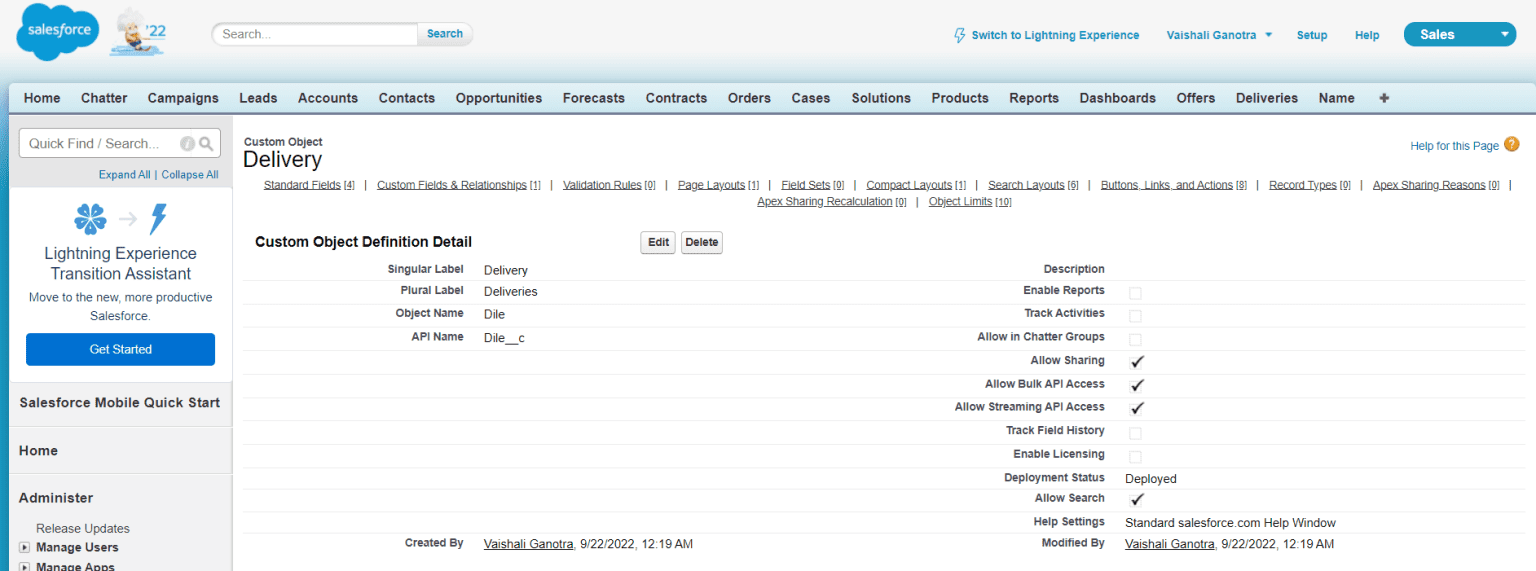Open the Help link in header
The height and width of the screenshot is (571, 1536).
coord(1367,35)
